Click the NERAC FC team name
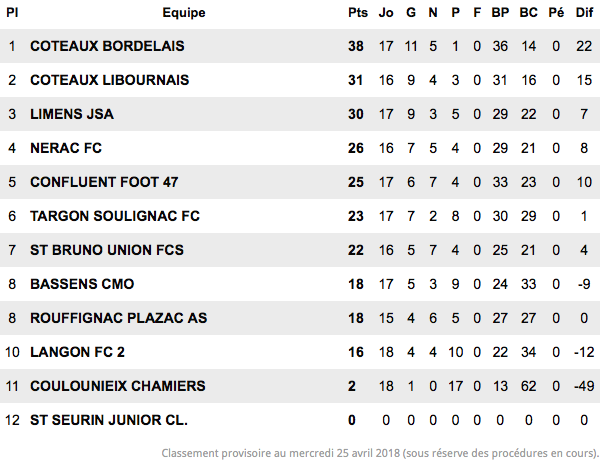This screenshot has width=601, height=465. pos(66,148)
